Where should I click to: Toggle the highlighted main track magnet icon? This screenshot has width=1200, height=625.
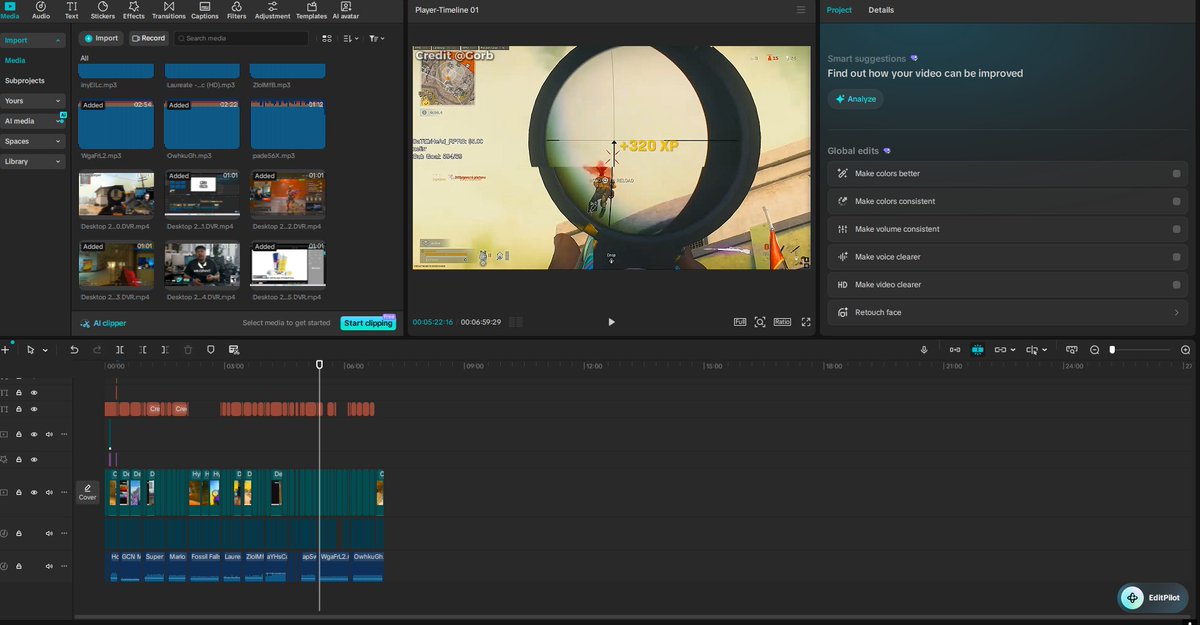[x=978, y=350]
